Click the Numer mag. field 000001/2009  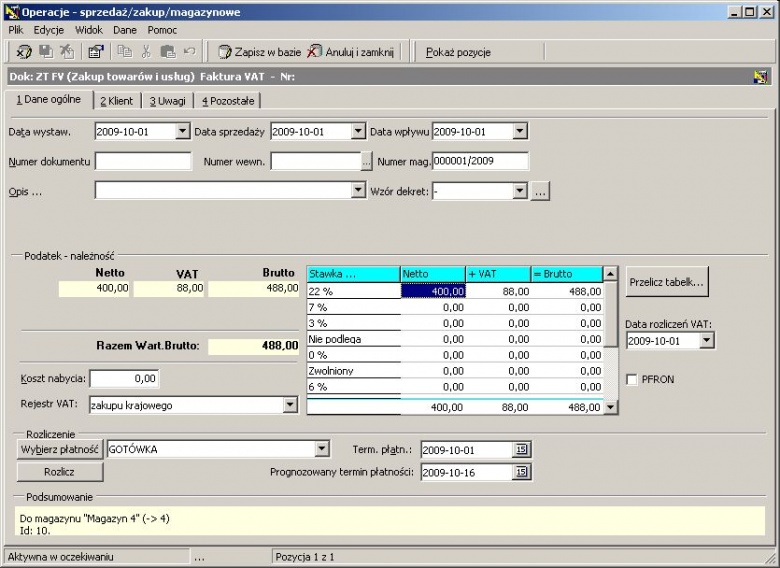(x=480, y=161)
